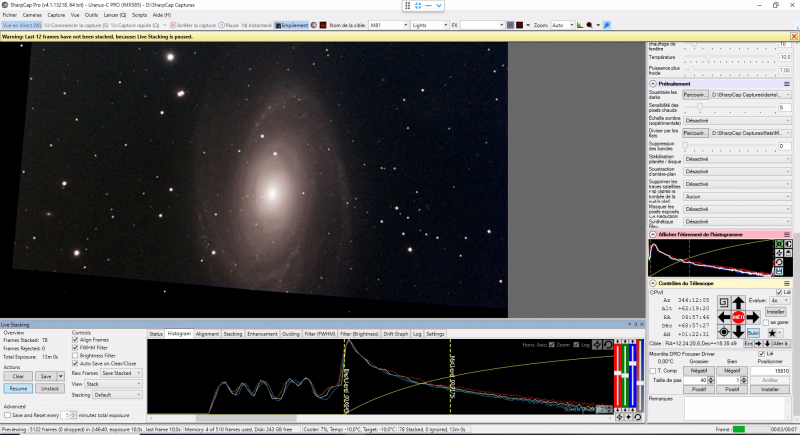Open the Lights frame type dropdown

[430, 25]
